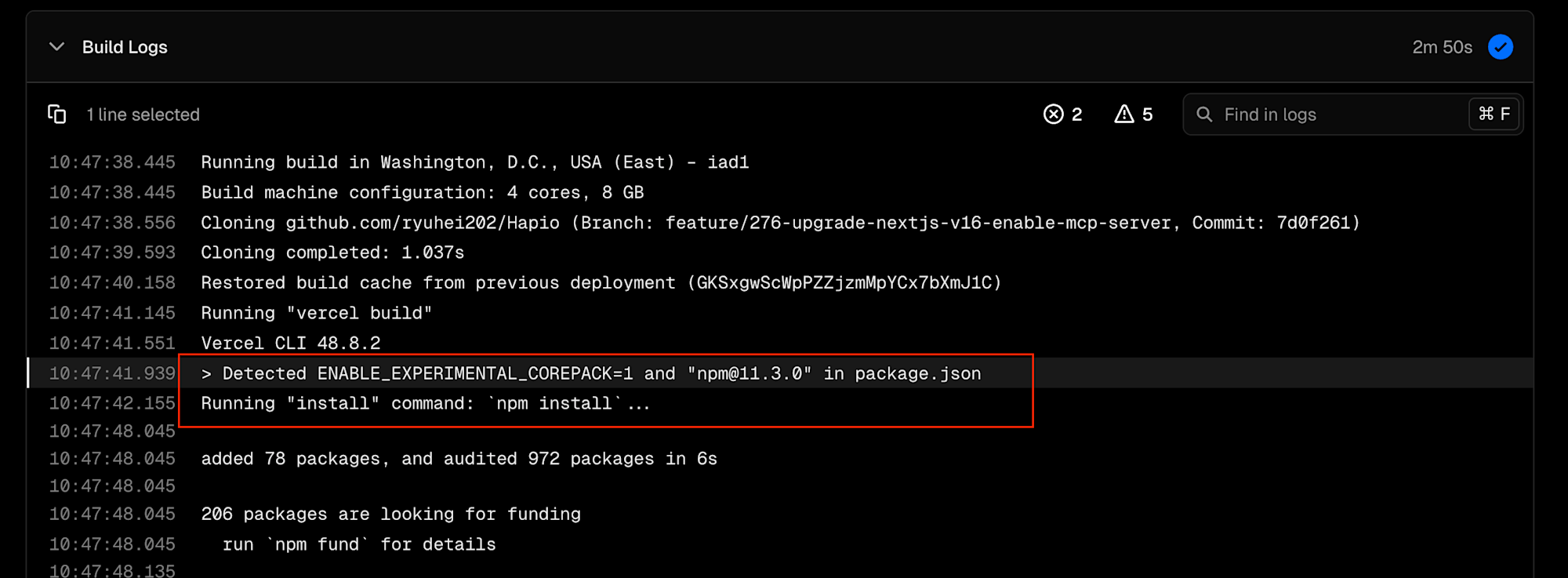1568x578 pixels.
Task: Select the Build machine configuration log line
Action: (422, 192)
